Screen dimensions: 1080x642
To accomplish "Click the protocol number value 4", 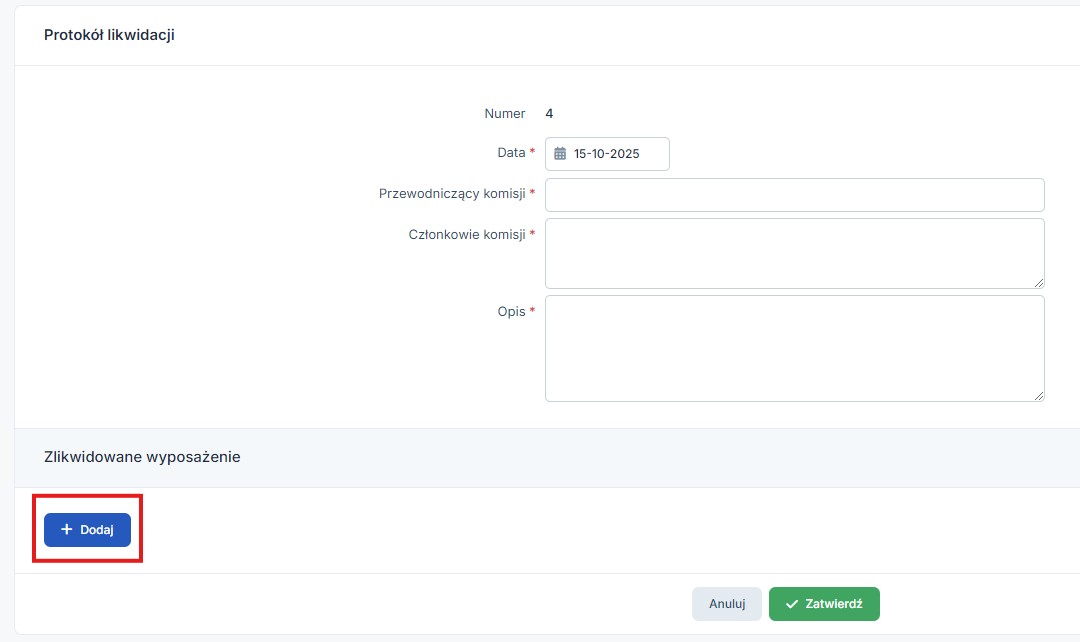I will 549,114.
